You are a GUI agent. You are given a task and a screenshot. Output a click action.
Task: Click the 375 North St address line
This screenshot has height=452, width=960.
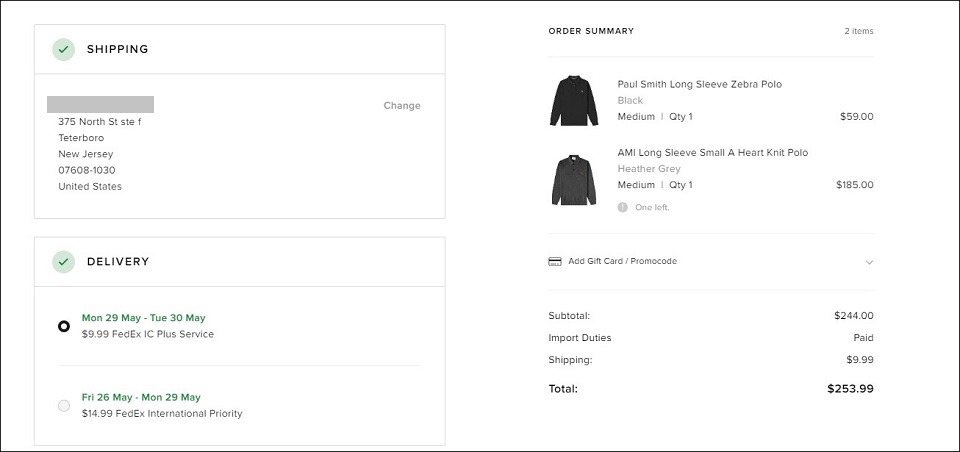[100, 121]
